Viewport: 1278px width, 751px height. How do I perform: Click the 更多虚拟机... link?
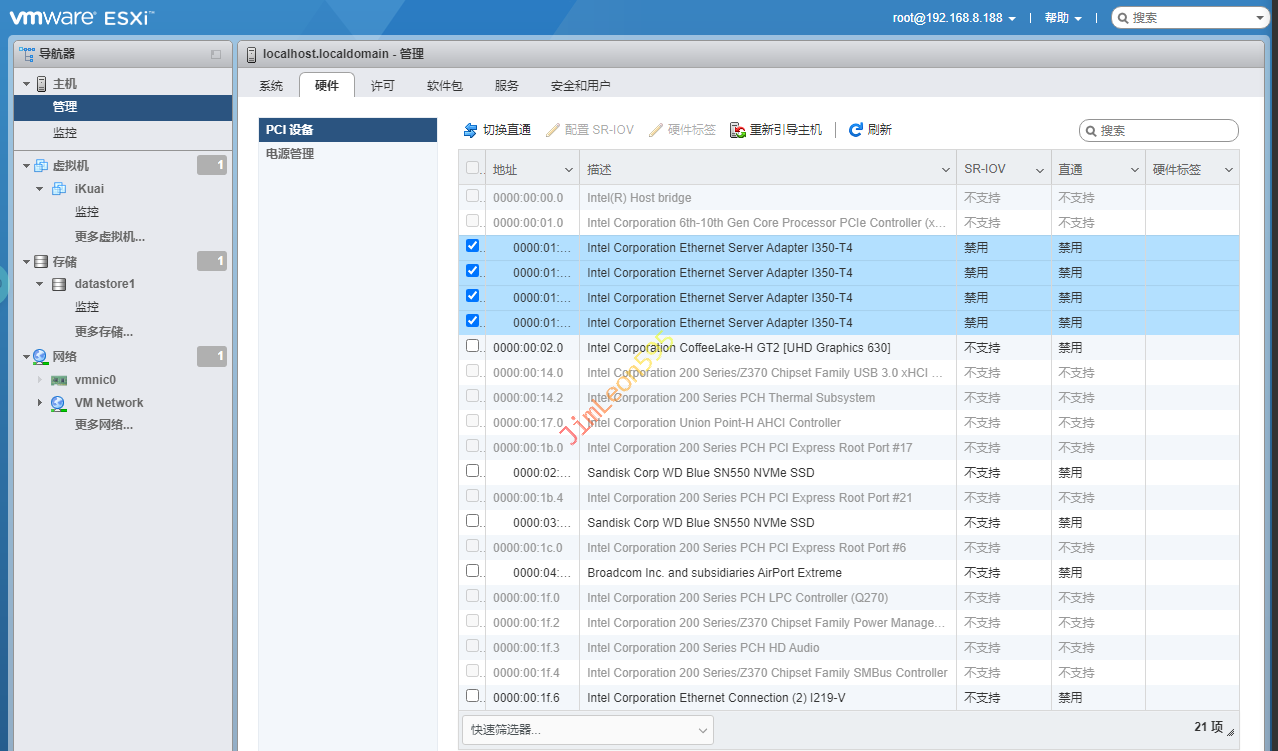[110, 237]
